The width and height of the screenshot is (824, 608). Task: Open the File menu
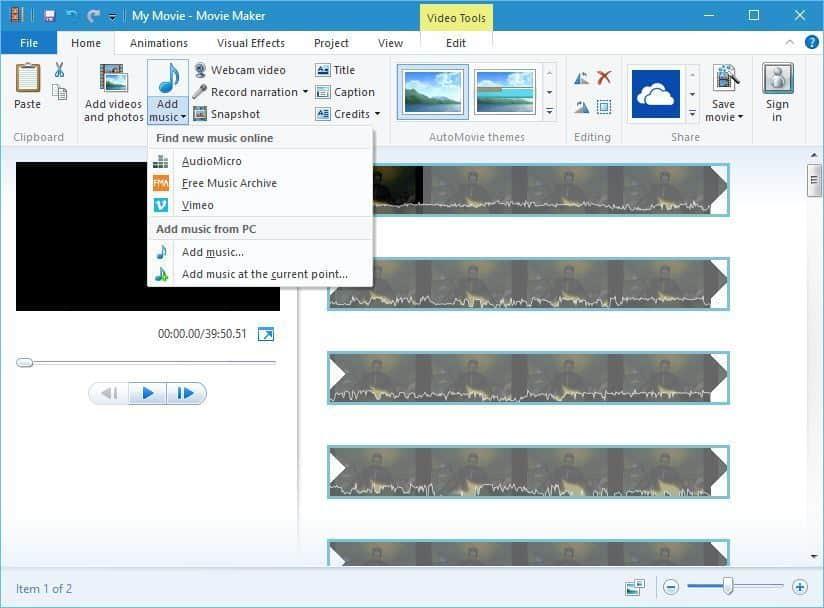(29, 43)
